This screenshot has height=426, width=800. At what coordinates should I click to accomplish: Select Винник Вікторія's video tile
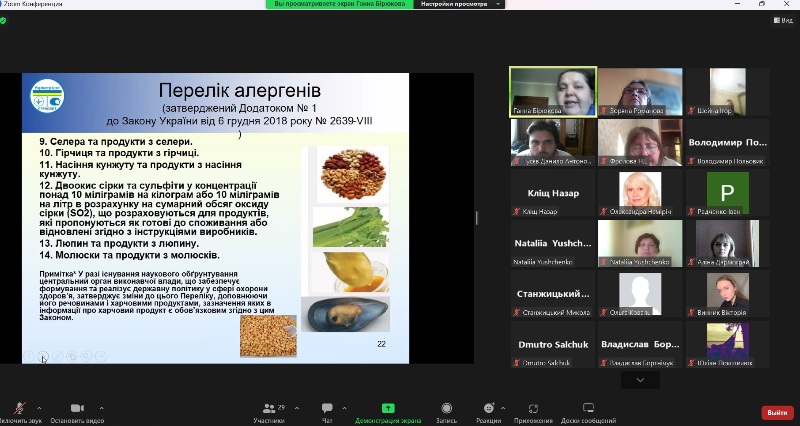click(x=728, y=294)
